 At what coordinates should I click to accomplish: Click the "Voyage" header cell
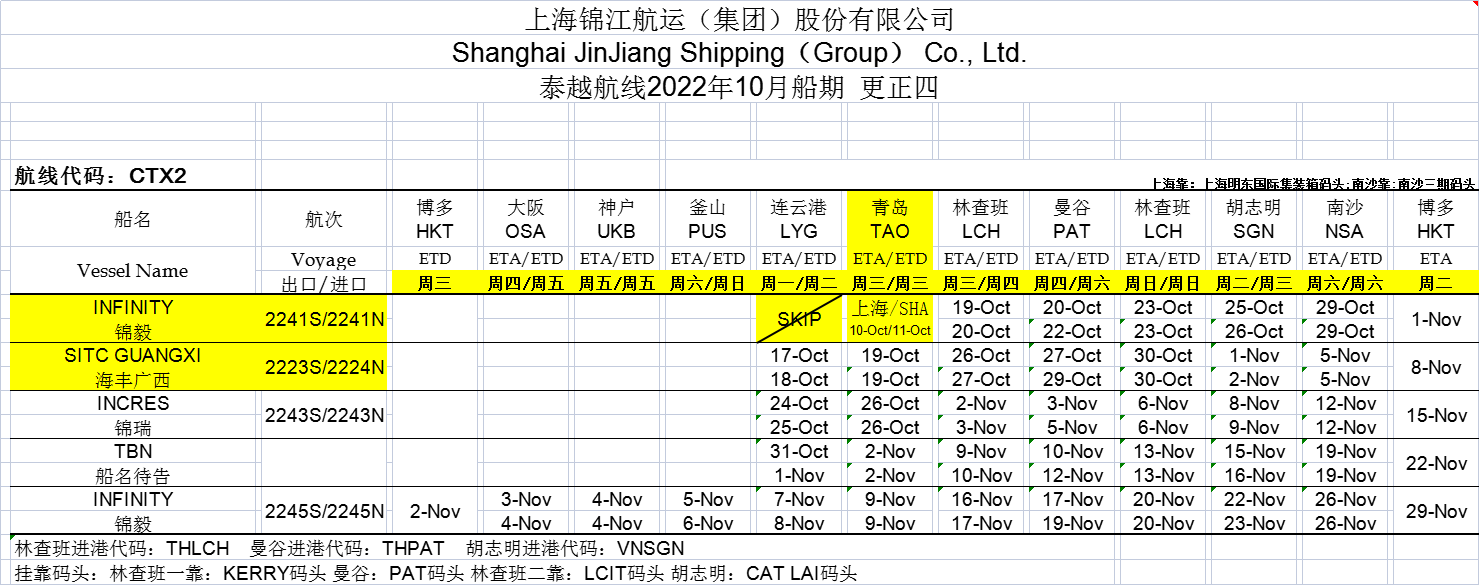(324, 260)
